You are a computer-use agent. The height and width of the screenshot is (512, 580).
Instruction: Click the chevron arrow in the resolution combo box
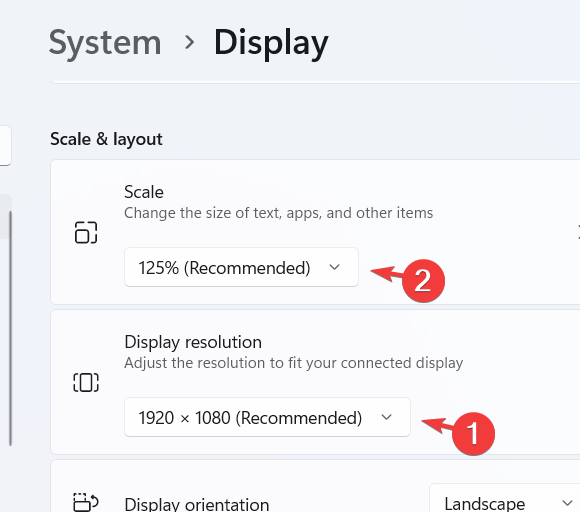coord(387,417)
